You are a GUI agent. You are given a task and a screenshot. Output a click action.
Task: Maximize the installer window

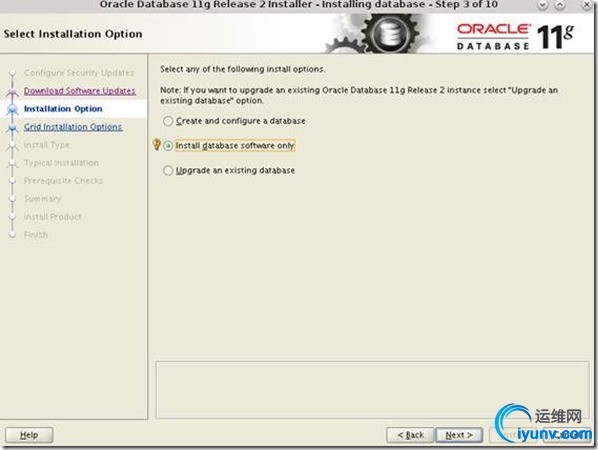[559, 5]
